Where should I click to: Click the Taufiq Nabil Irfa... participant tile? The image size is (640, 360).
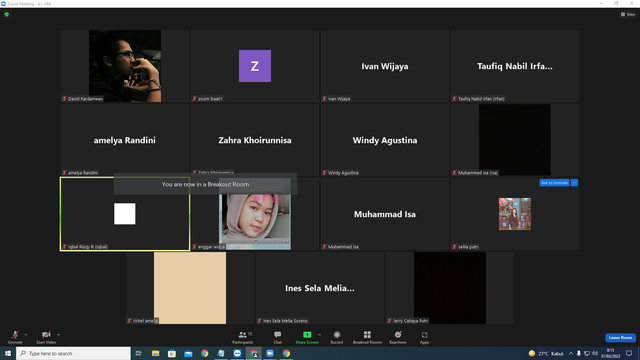[515, 66]
